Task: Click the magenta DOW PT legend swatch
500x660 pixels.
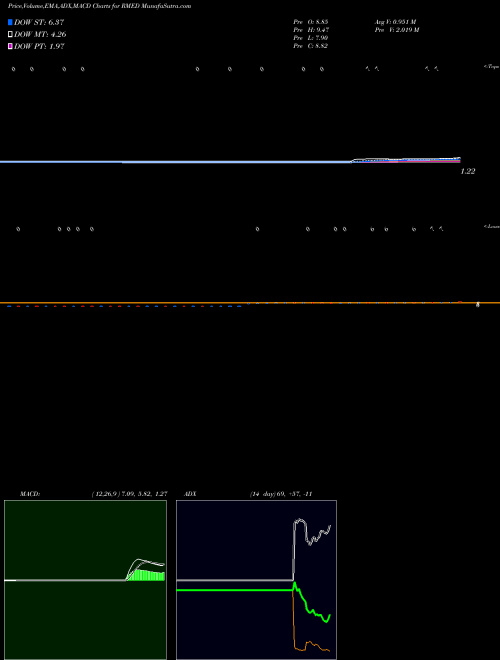Action: point(10,46)
